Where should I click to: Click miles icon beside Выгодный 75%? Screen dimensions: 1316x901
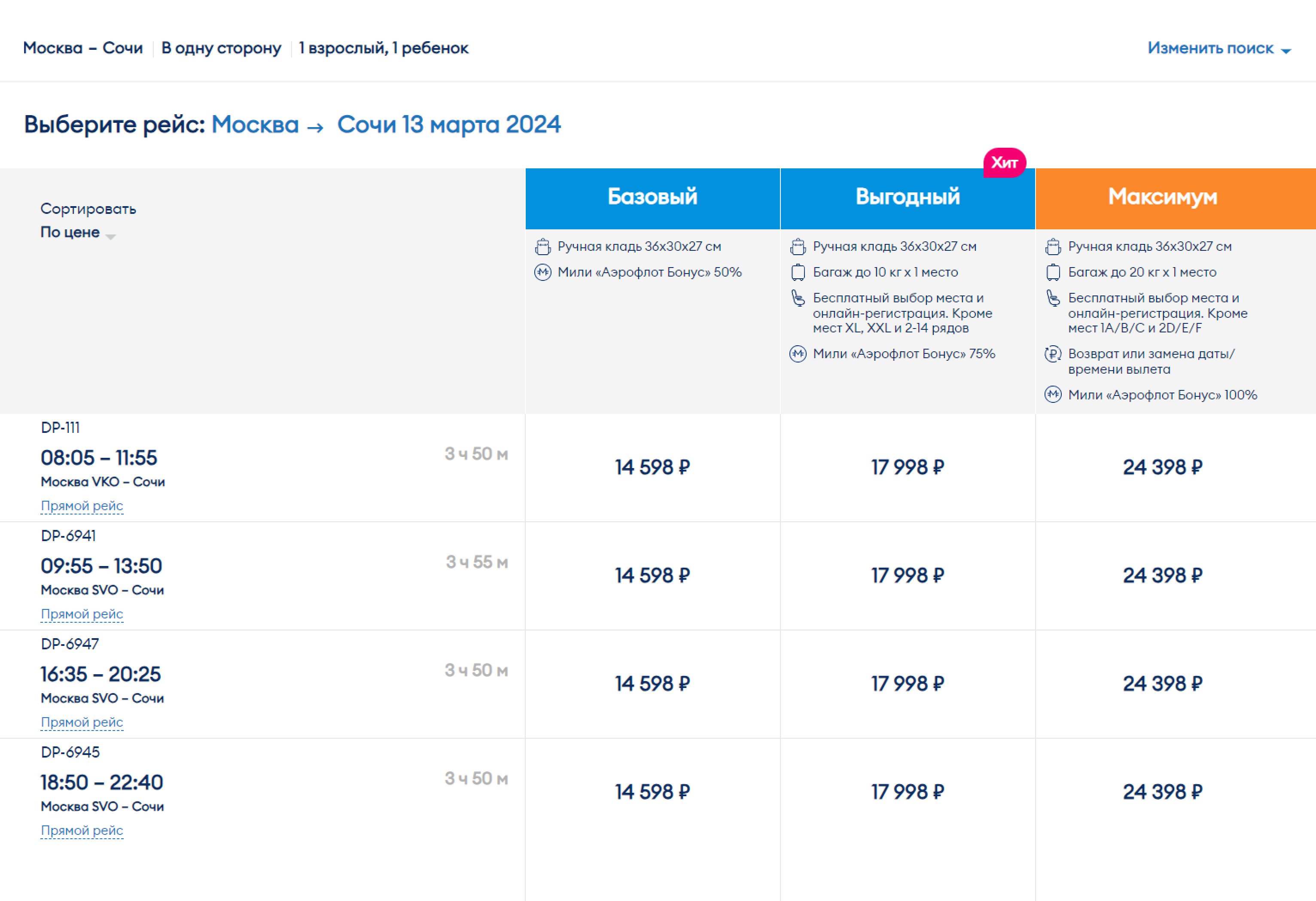click(x=798, y=354)
